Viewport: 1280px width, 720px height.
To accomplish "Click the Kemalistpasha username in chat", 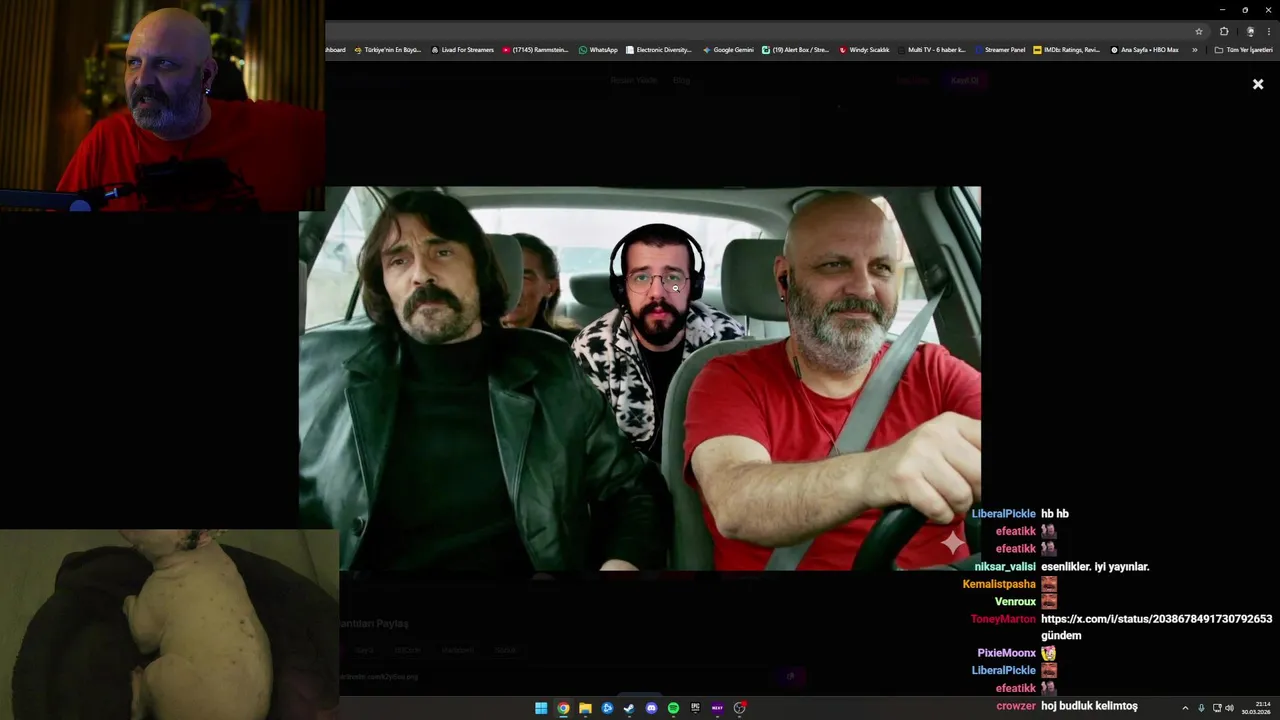I will tap(999, 584).
